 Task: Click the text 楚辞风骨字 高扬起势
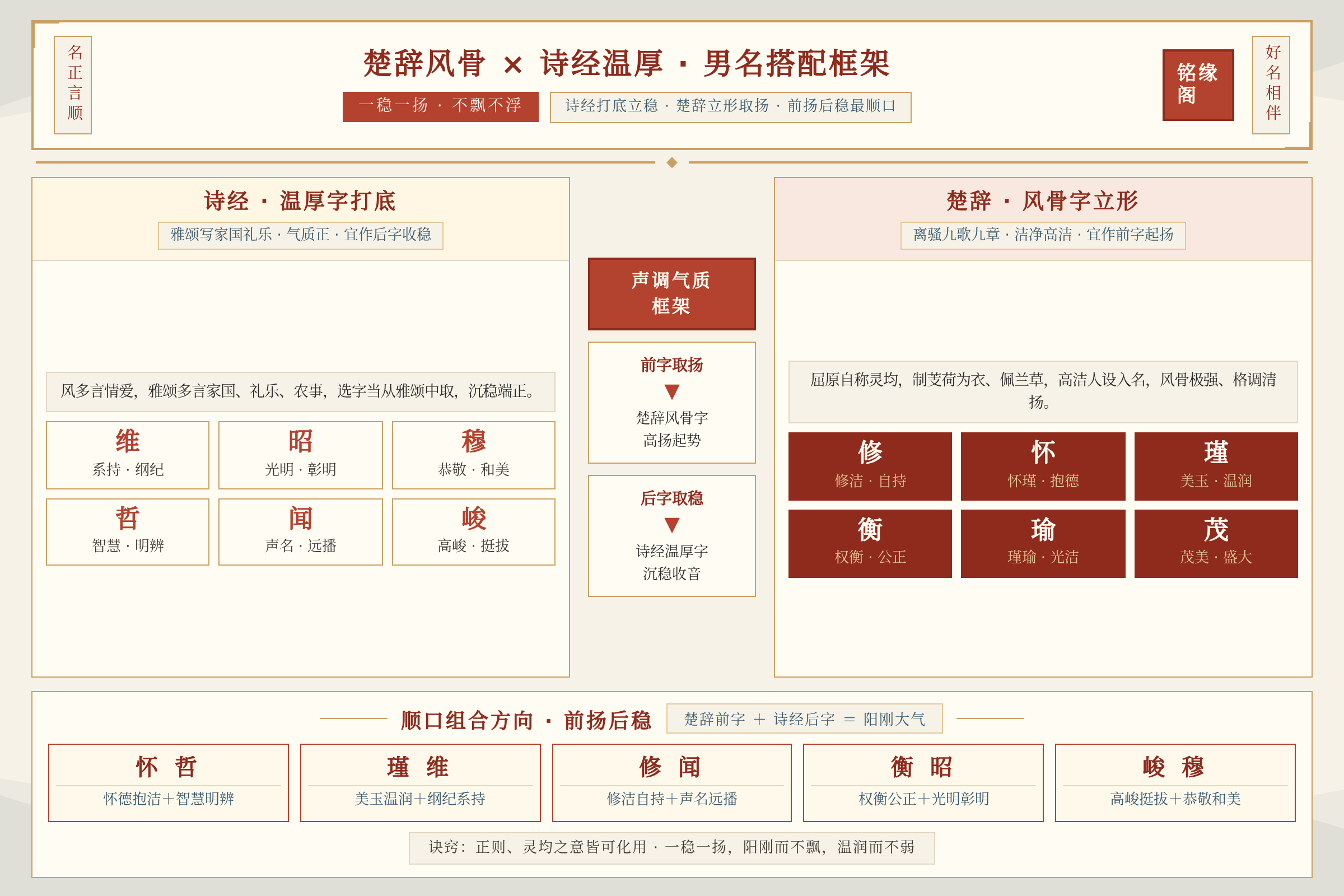coord(671,429)
